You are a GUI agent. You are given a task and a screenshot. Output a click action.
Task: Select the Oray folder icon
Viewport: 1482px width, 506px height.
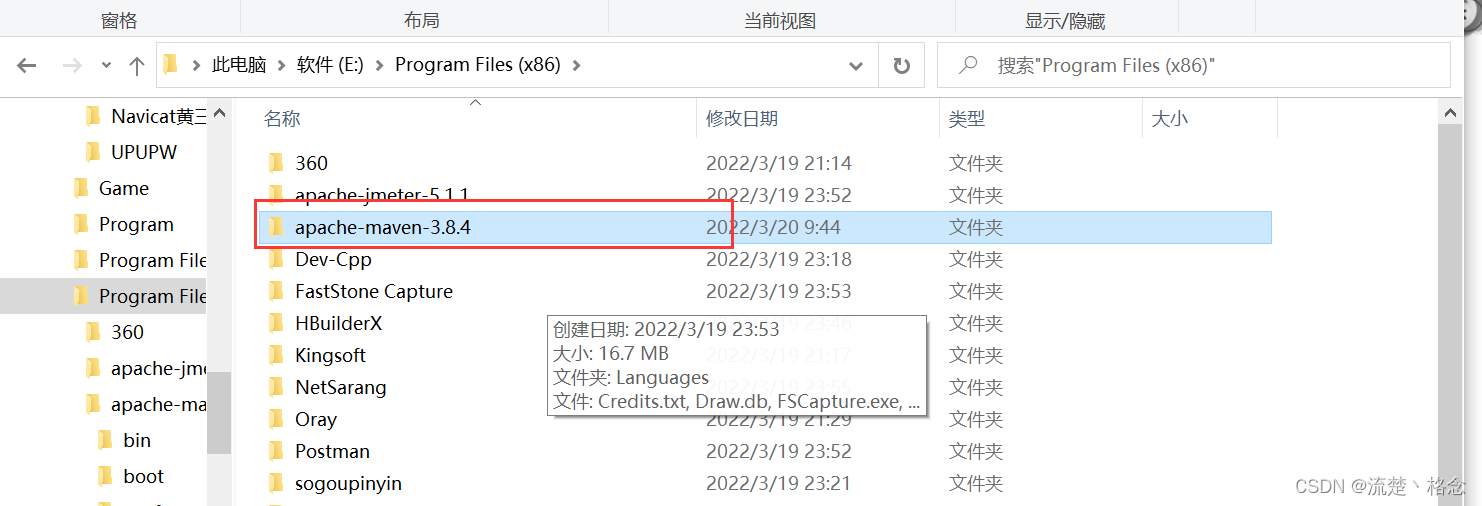(x=277, y=419)
